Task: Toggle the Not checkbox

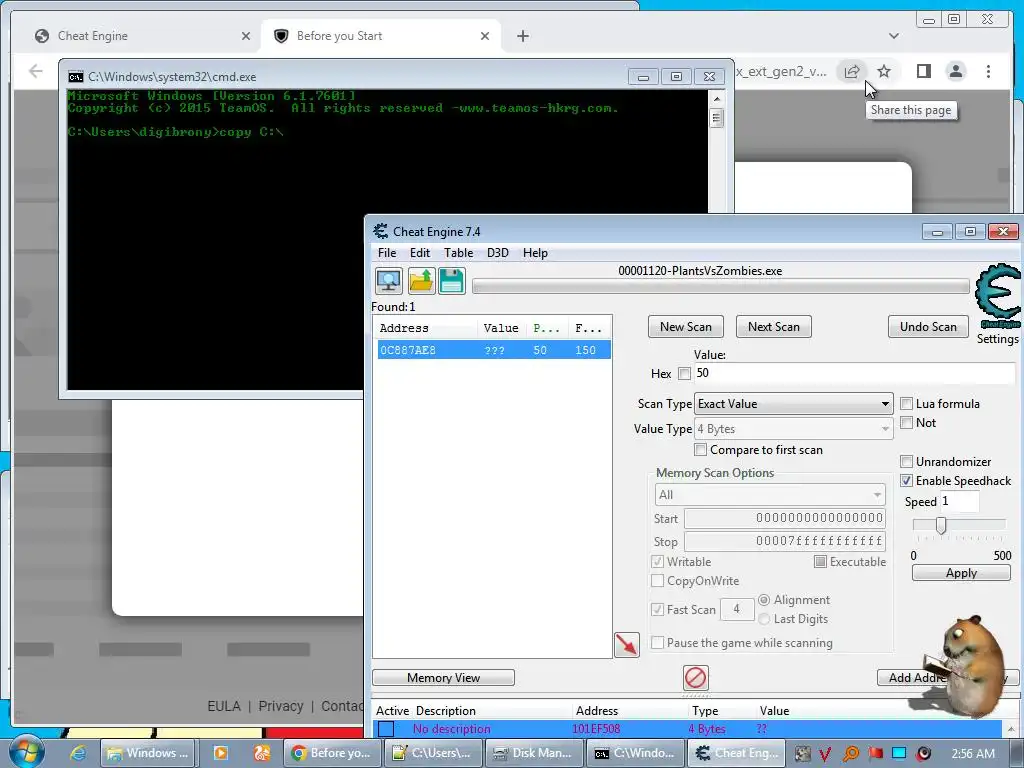Action: pyautogui.click(x=906, y=423)
